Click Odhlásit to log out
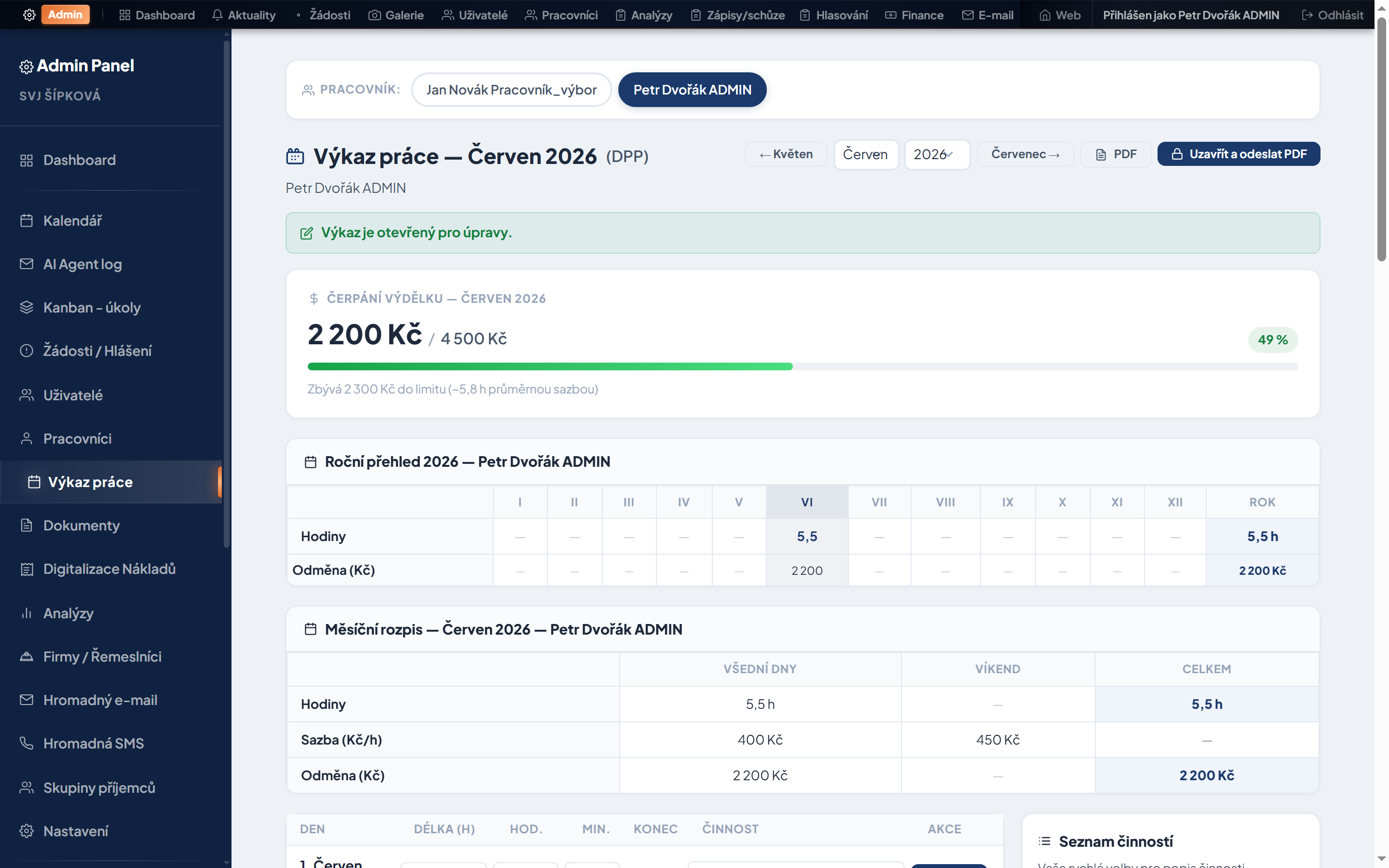1389x868 pixels. pos(1332,15)
